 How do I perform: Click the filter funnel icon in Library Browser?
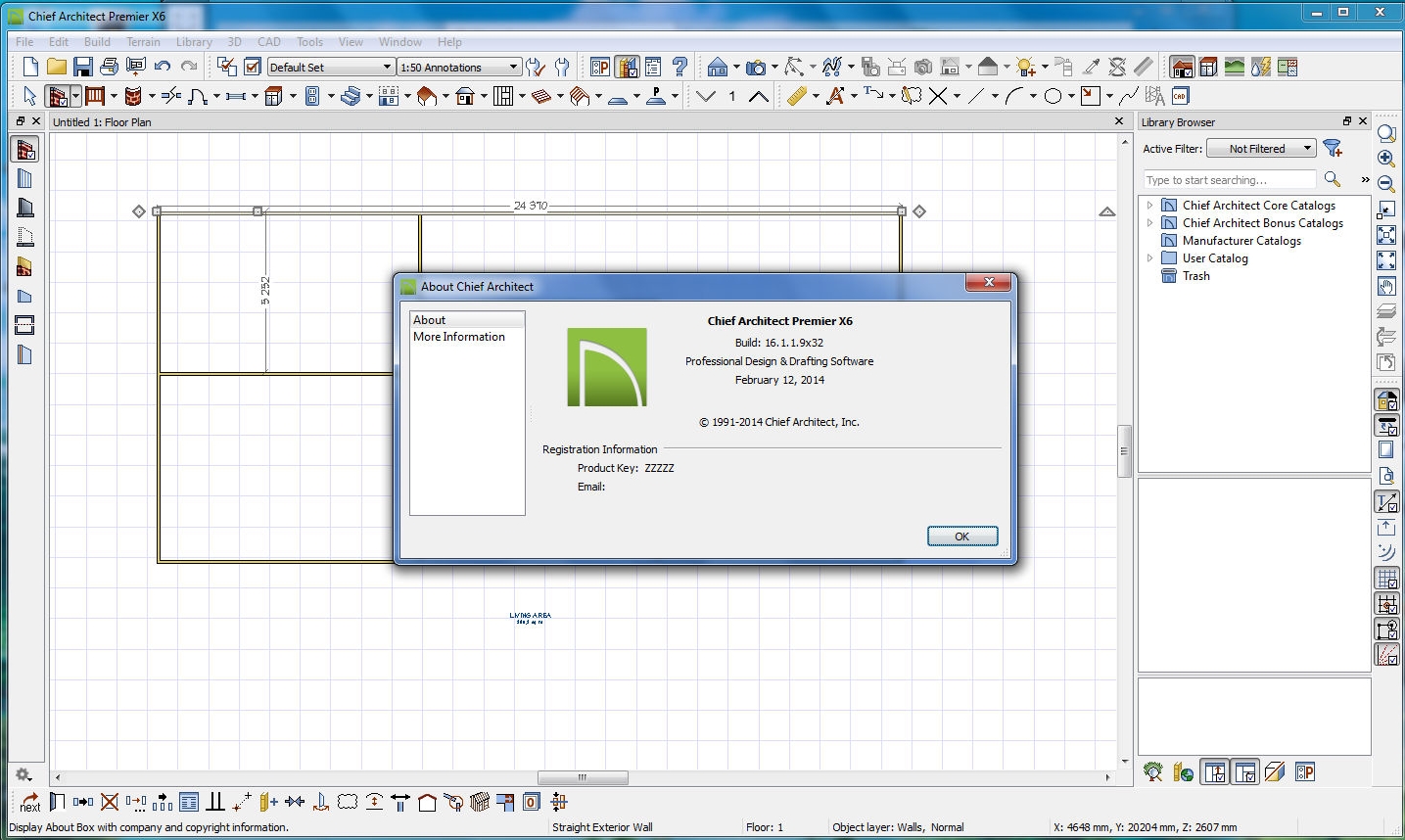[x=1333, y=148]
